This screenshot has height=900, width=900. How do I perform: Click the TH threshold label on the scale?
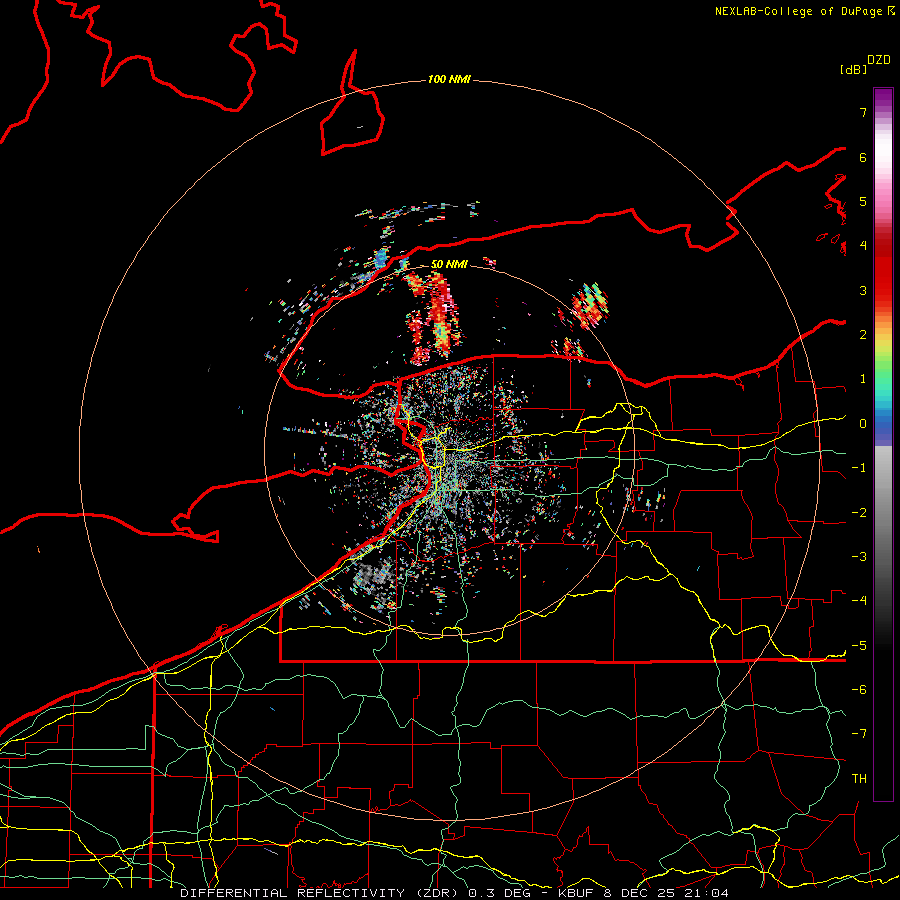coord(859,779)
